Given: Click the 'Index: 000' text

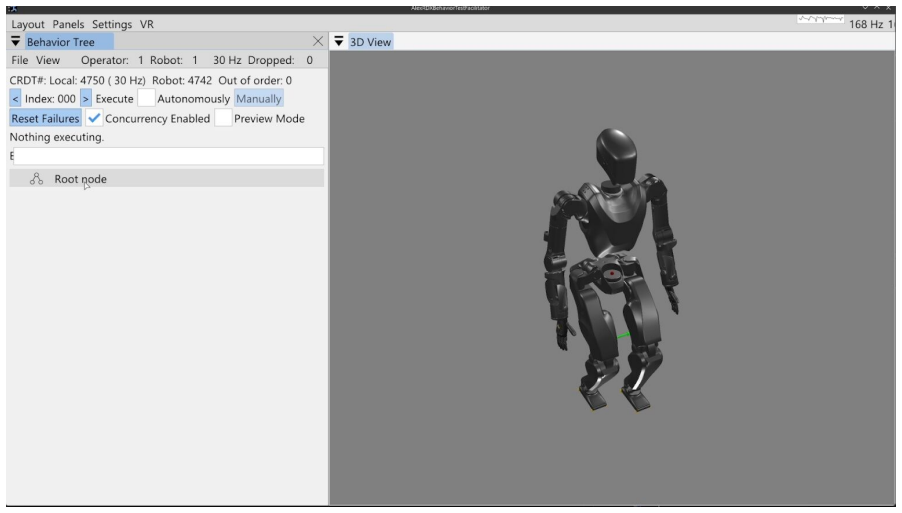Looking at the screenshot, I should [x=50, y=99].
